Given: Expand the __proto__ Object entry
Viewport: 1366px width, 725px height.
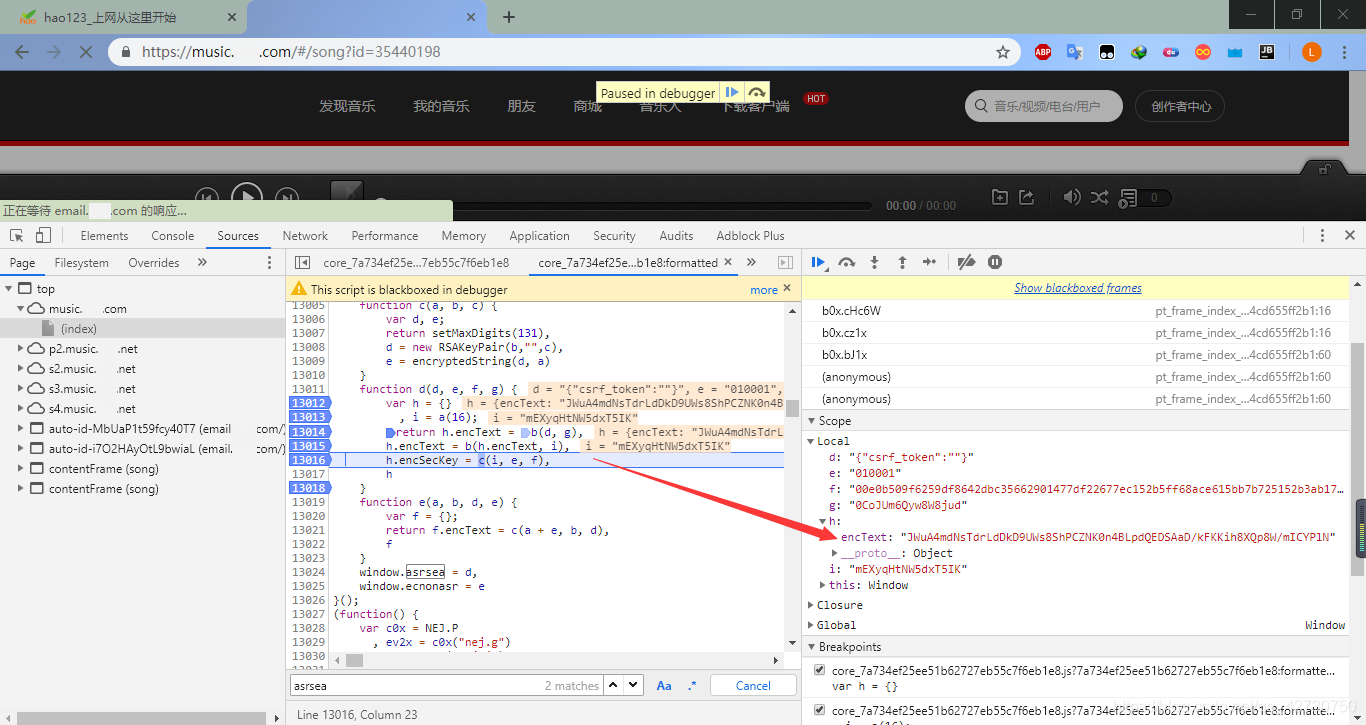Looking at the screenshot, I should point(835,553).
